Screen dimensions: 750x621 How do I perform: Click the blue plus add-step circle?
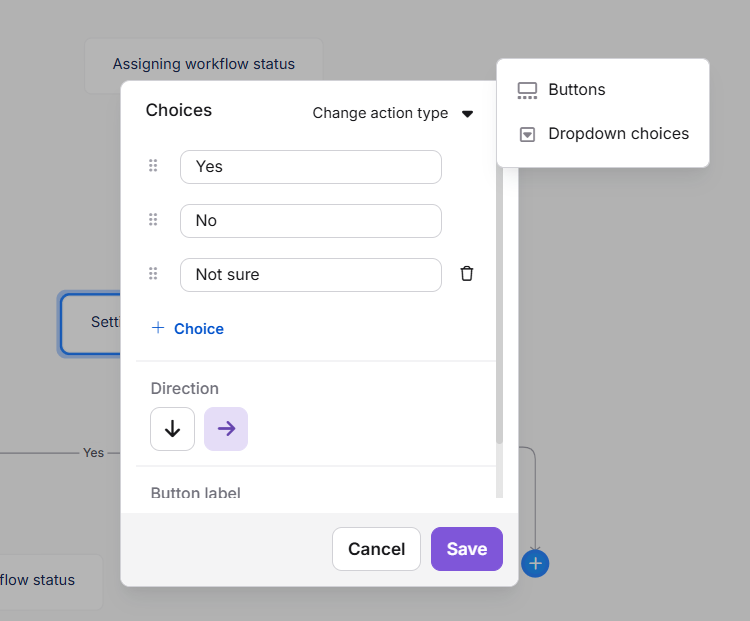tap(535, 564)
